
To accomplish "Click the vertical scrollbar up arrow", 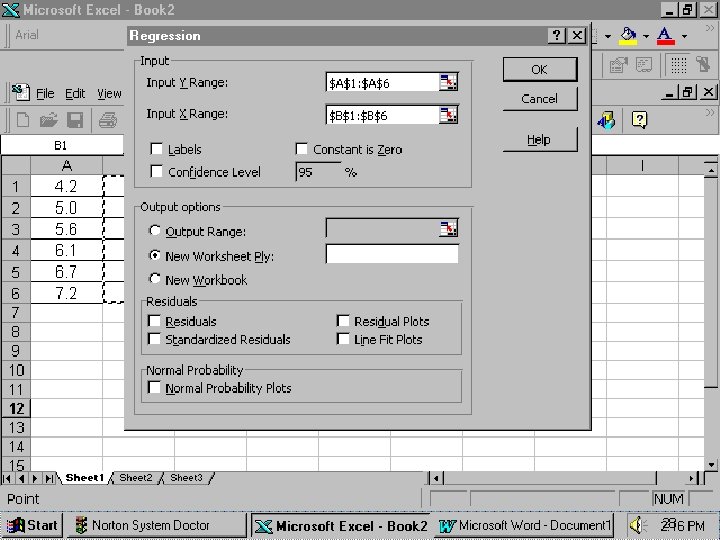I will coord(710,170).
